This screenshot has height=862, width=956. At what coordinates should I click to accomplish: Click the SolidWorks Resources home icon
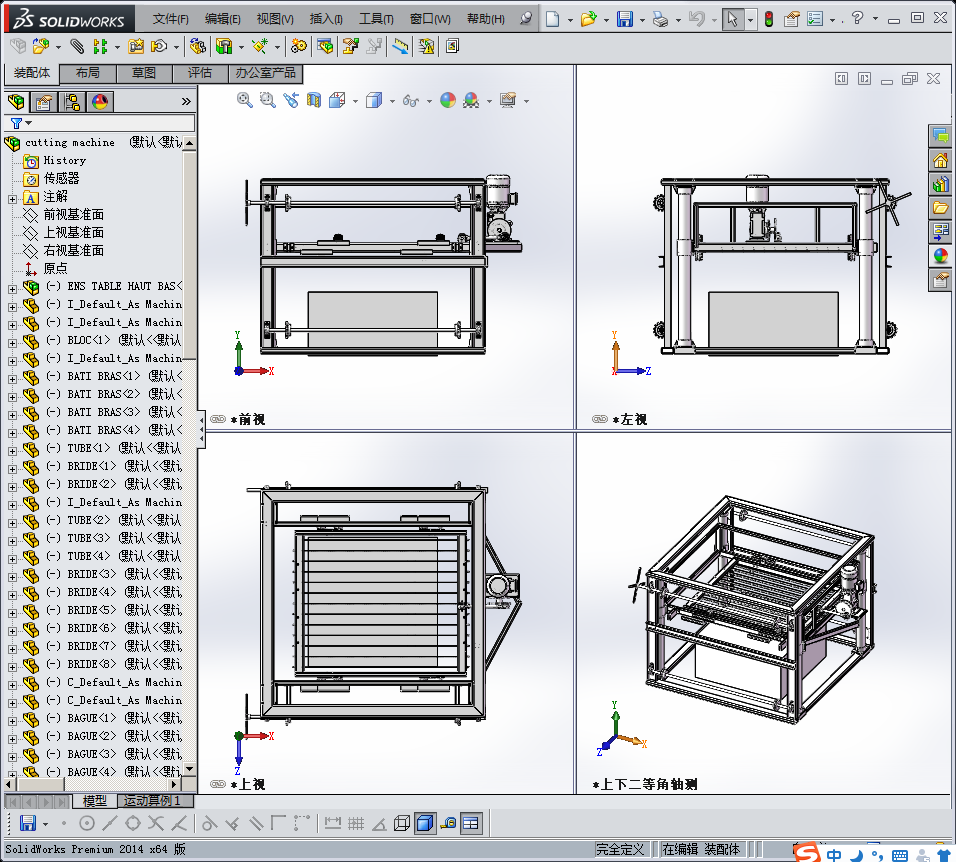(x=941, y=160)
